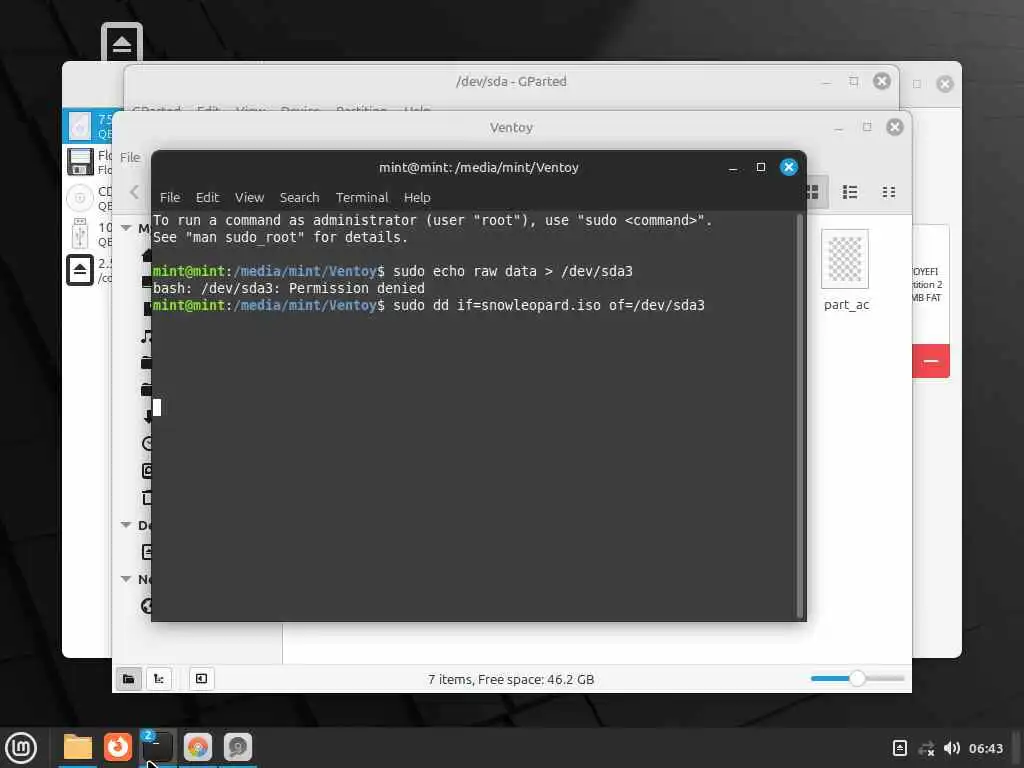Open the terminal Search menu

[299, 197]
